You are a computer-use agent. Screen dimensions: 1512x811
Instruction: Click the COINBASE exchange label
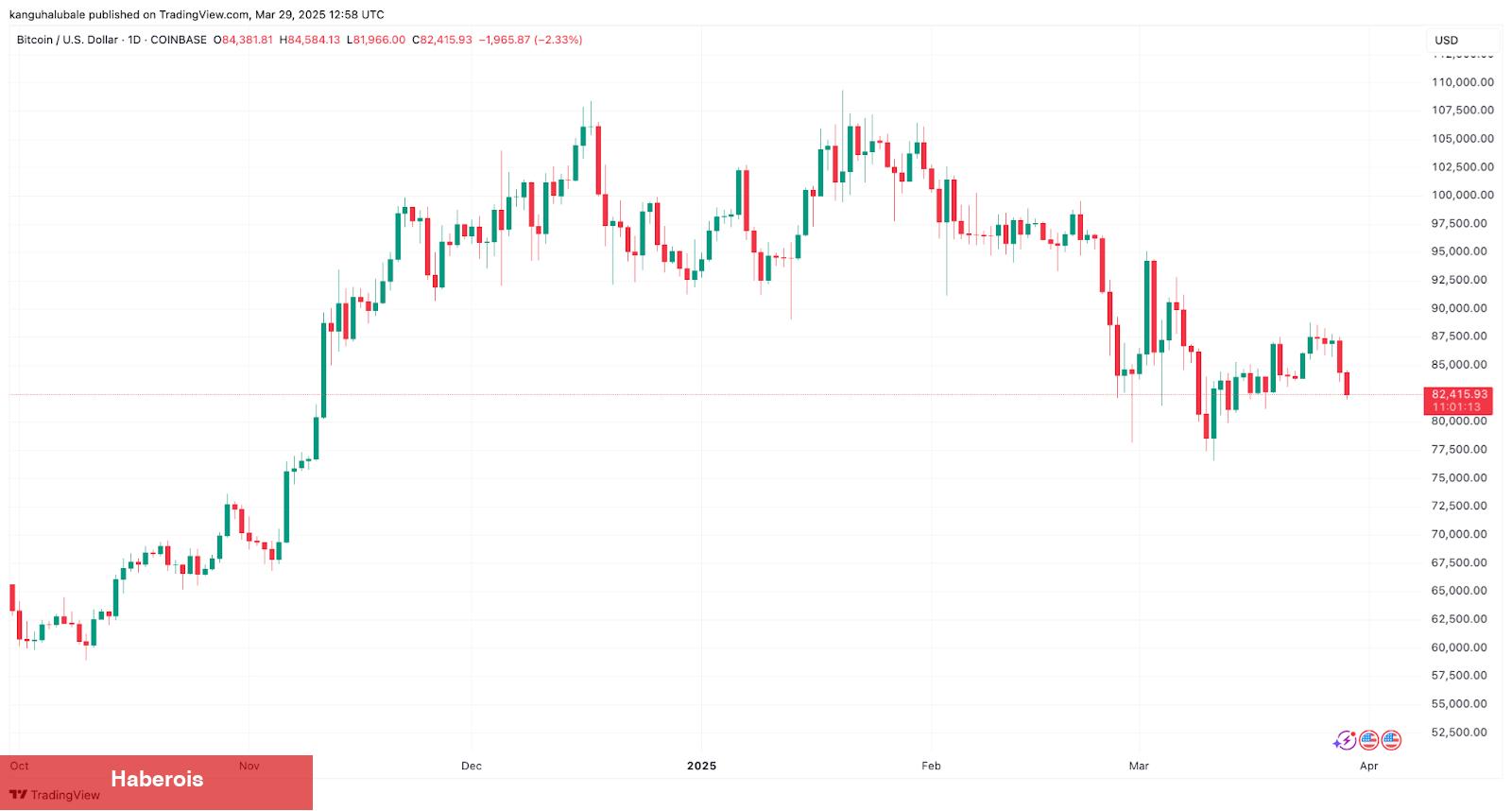pyautogui.click(x=180, y=40)
